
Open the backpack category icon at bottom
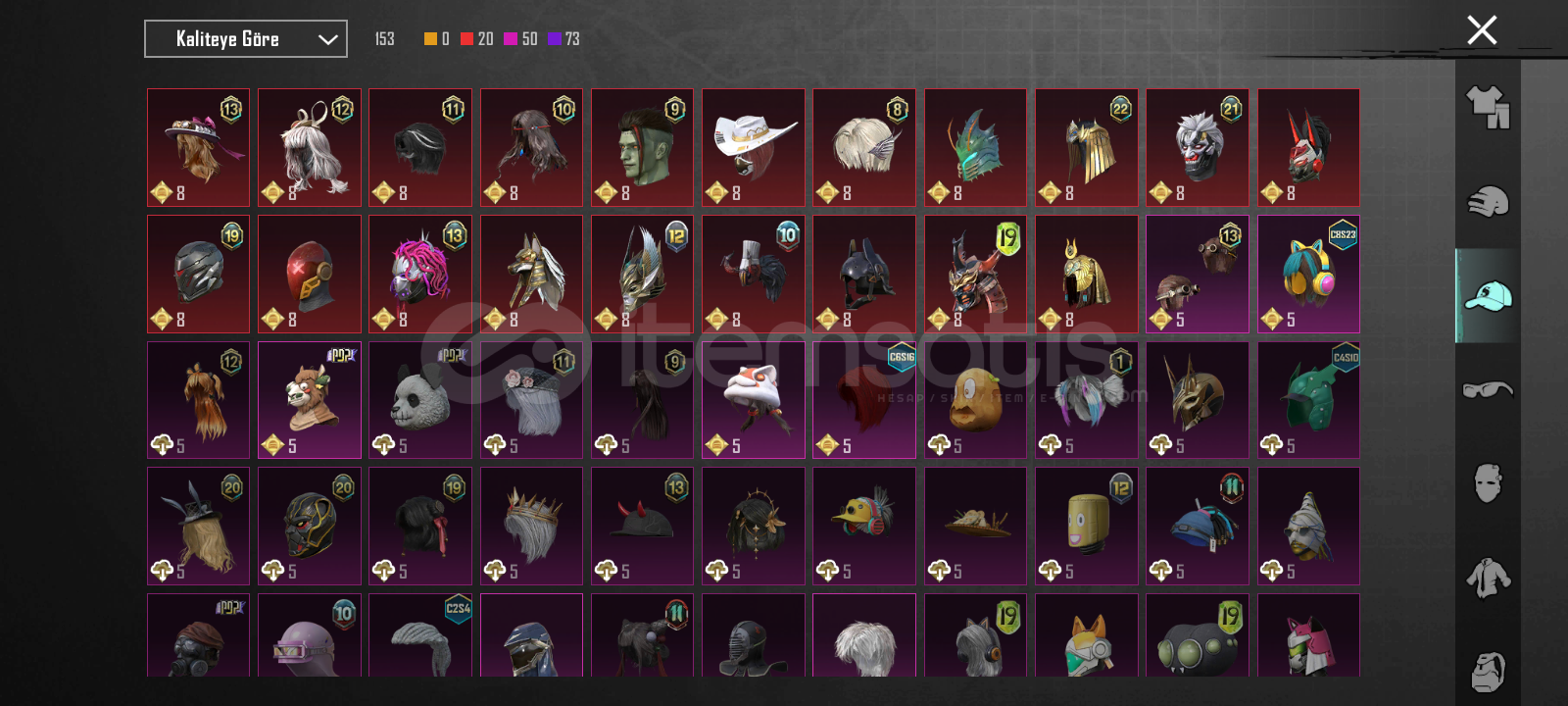[x=1488, y=671]
